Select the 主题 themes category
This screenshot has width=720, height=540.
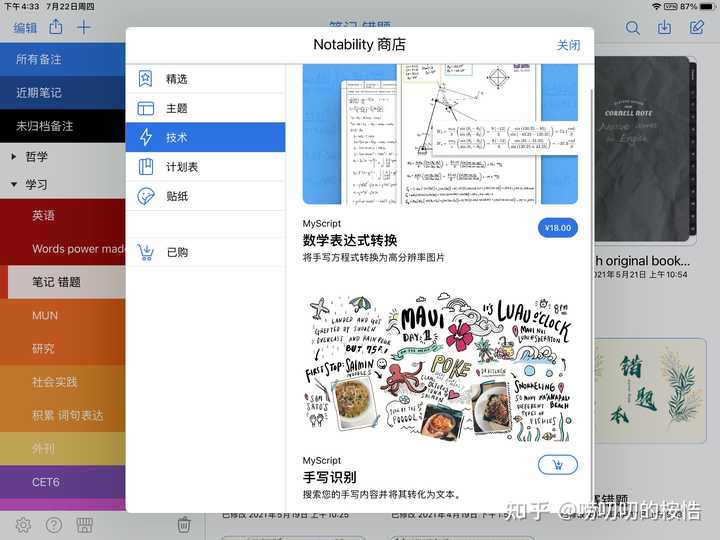point(205,108)
